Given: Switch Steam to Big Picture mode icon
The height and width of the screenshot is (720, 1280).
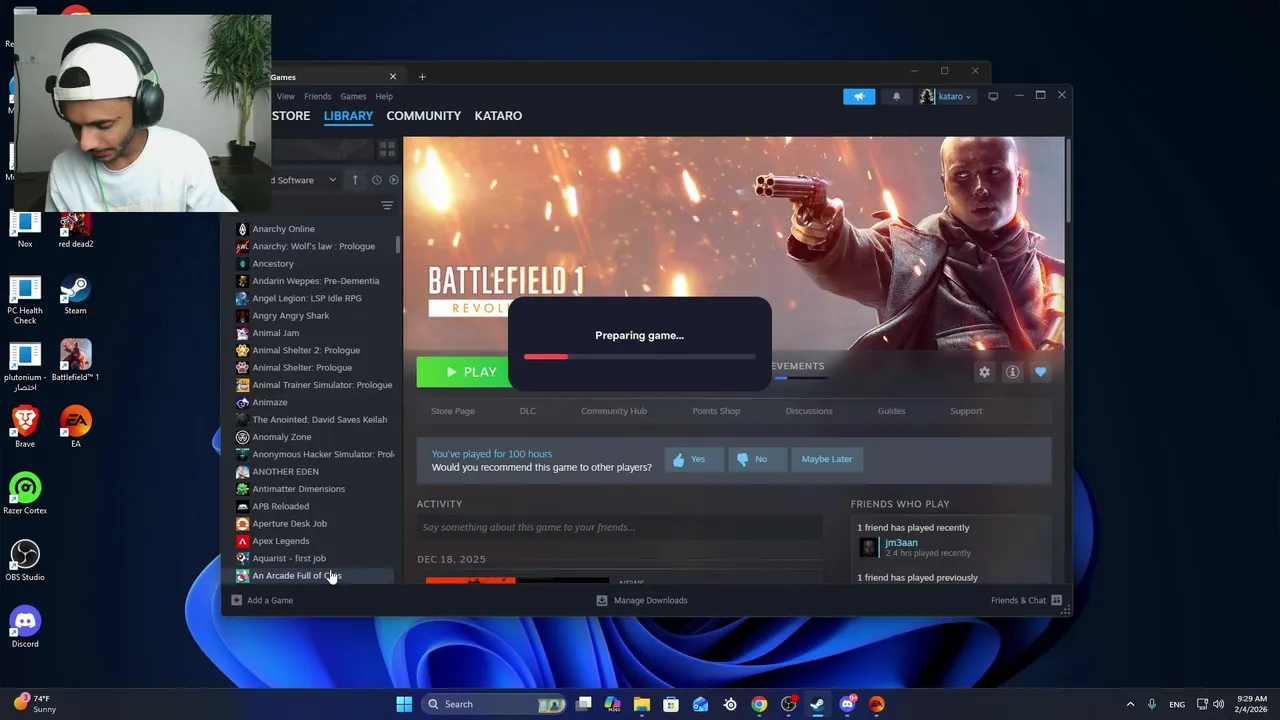Looking at the screenshot, I should coord(993,96).
